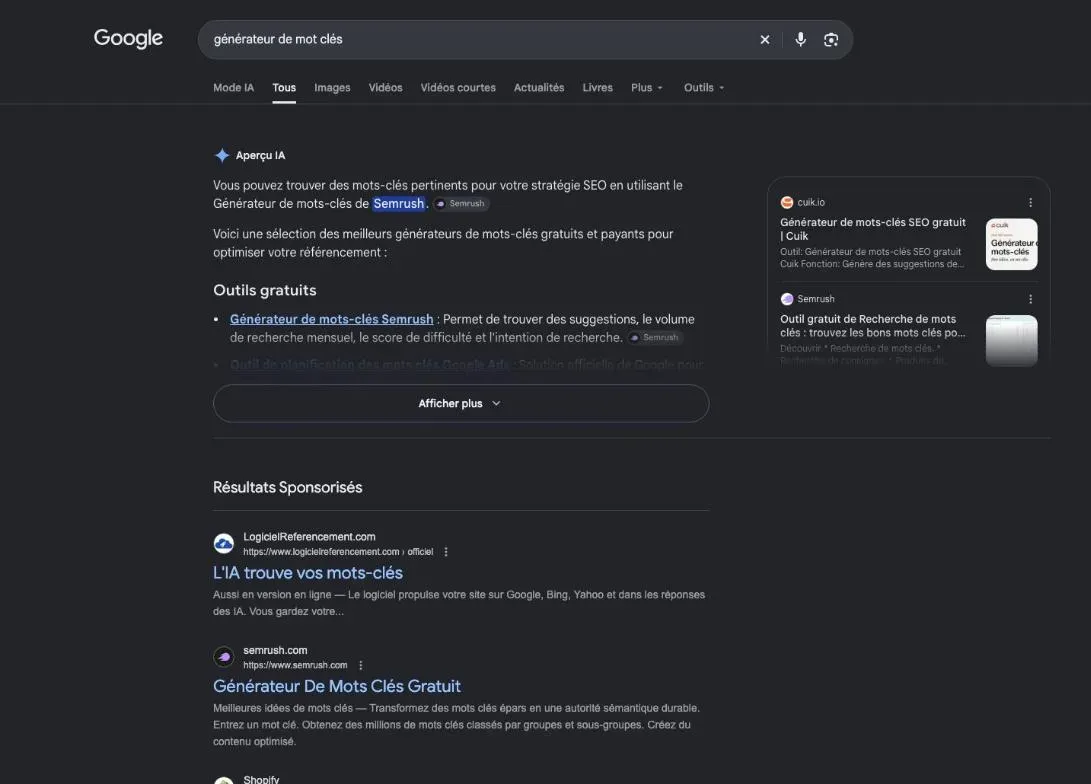
Task: Clear the search query with the X icon
Action: click(x=765, y=40)
